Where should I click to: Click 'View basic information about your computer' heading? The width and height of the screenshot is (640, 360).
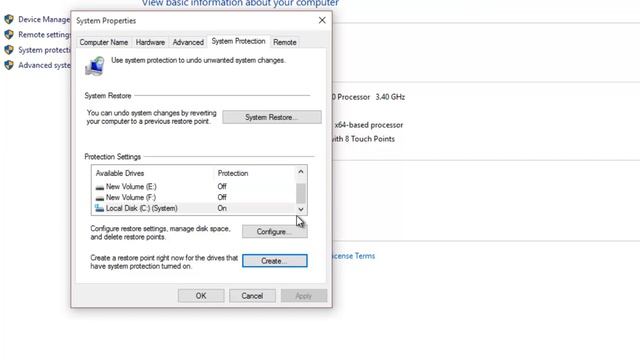pos(240,3)
